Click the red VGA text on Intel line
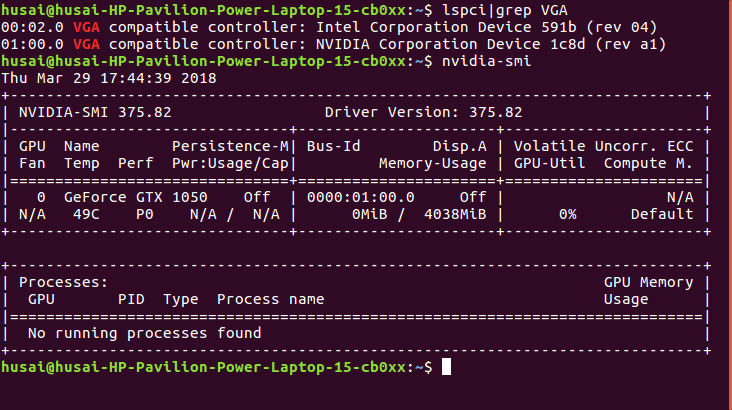 coord(86,27)
